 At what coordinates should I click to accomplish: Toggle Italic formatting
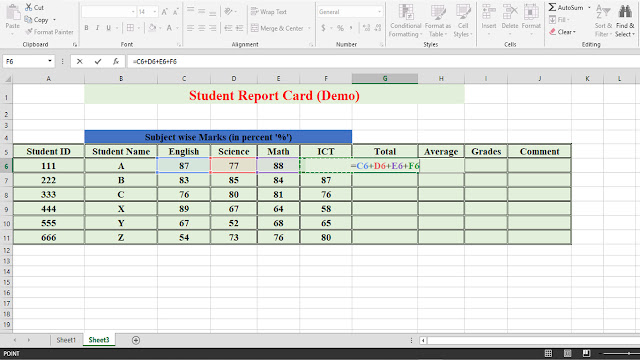click(97, 28)
